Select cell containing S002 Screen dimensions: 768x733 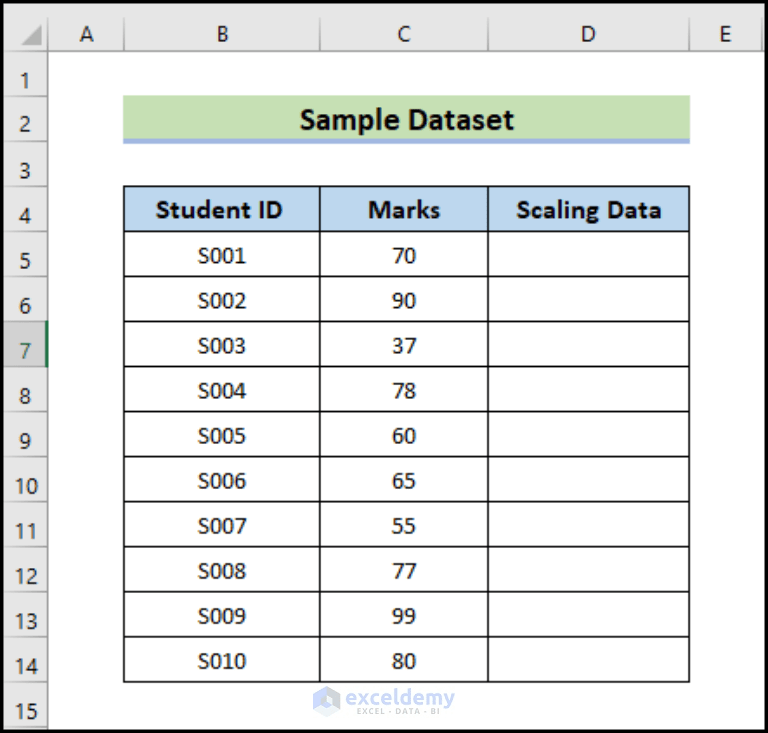[x=222, y=299]
